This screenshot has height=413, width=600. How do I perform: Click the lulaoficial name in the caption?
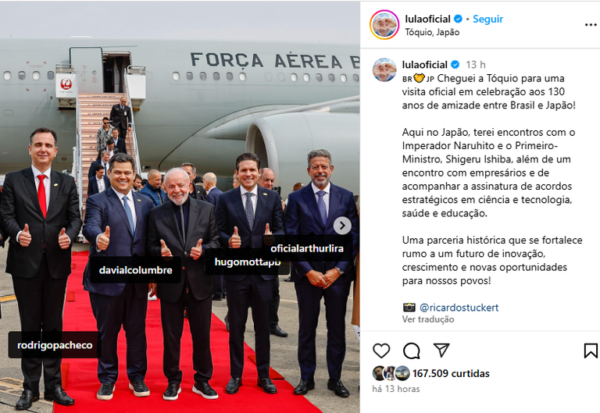(425, 64)
